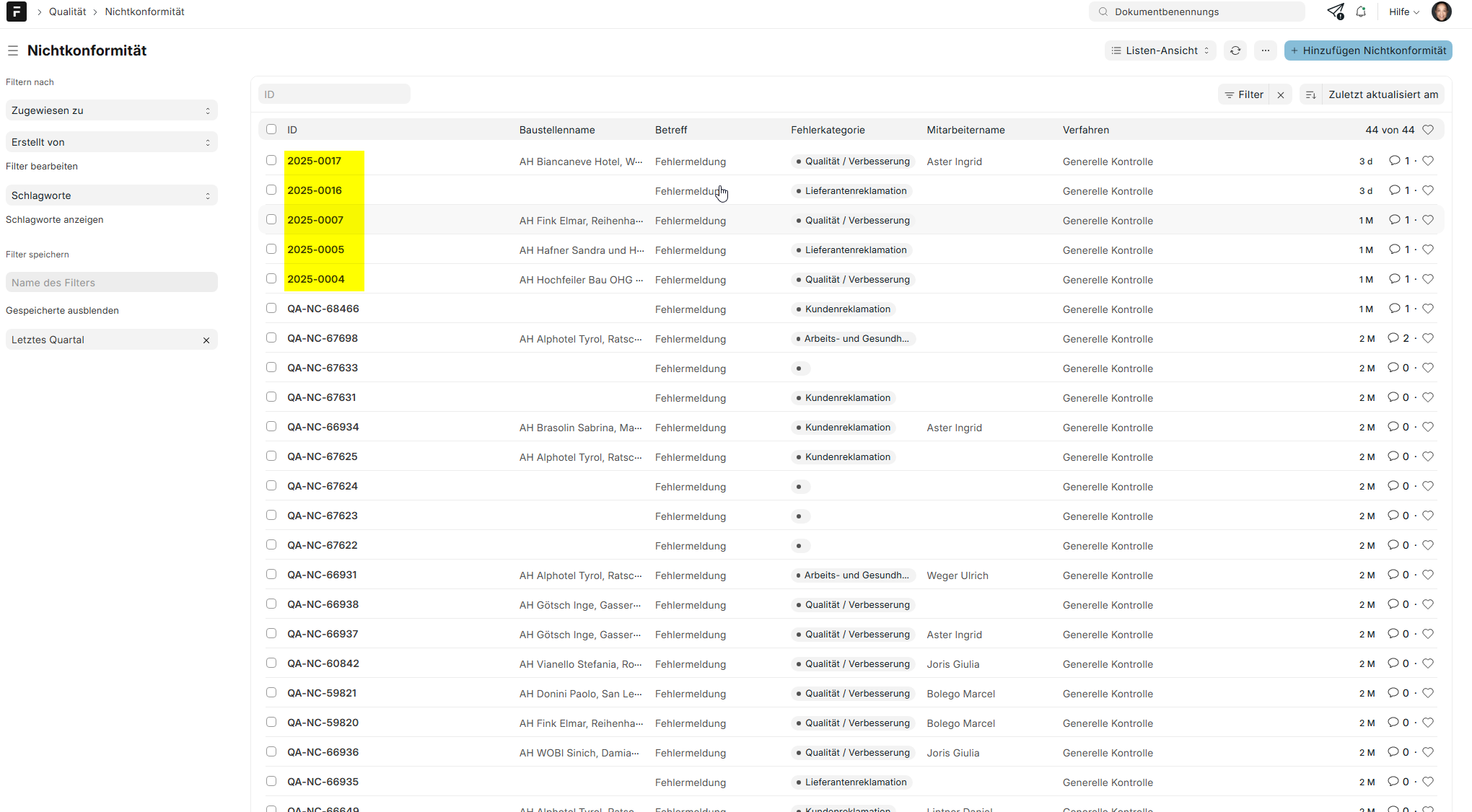Select the QA-NC-68466 row checkbox

tap(271, 308)
